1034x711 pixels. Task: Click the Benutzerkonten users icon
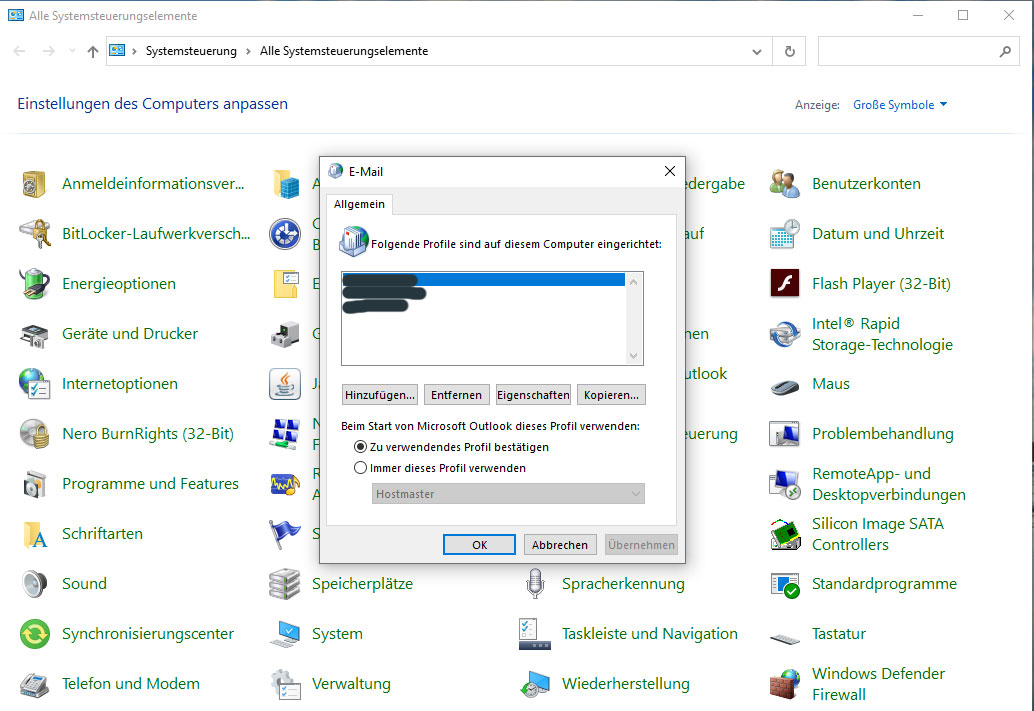click(785, 184)
